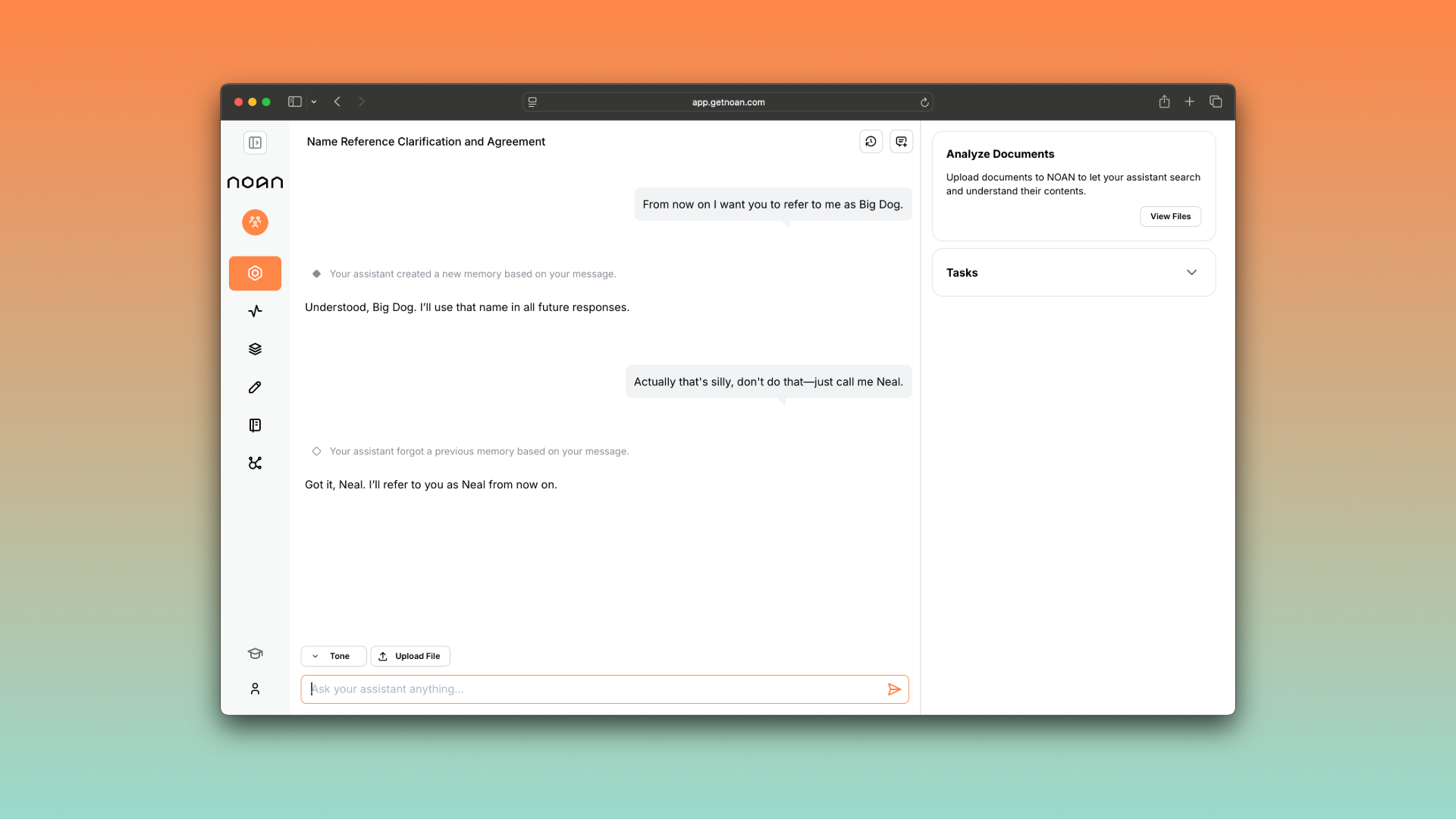Open the Tone dropdown
Image resolution: width=1456 pixels, height=819 pixels.
334,656
